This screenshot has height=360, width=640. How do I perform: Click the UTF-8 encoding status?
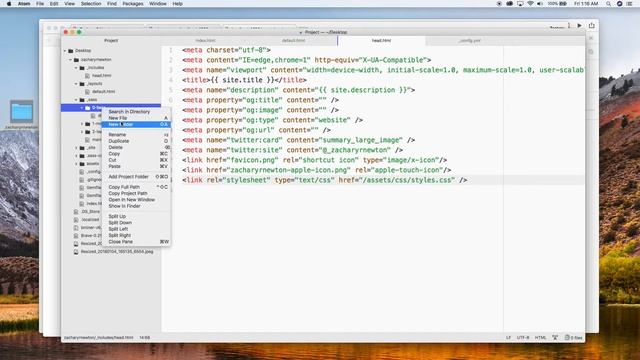(x=523, y=338)
